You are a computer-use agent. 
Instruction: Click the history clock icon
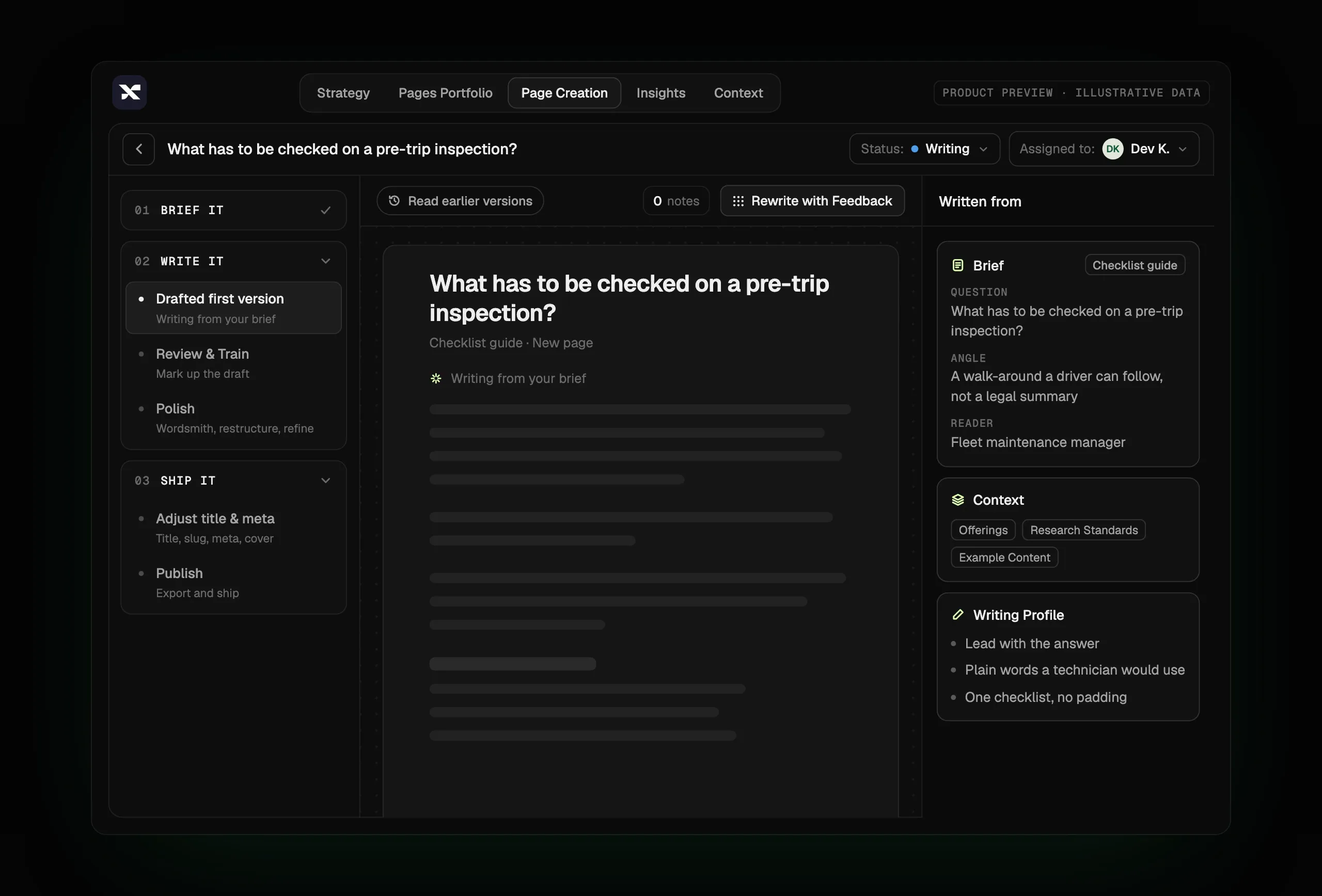tap(394, 201)
